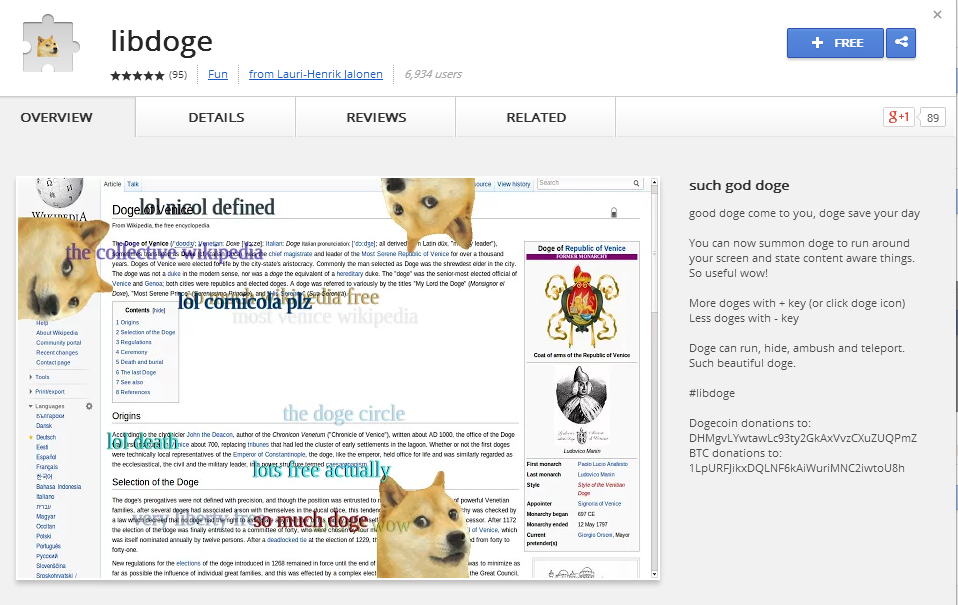This screenshot has width=958, height=605.
Task: Click the Dogecoin donation address text
Action: [x=803, y=438]
